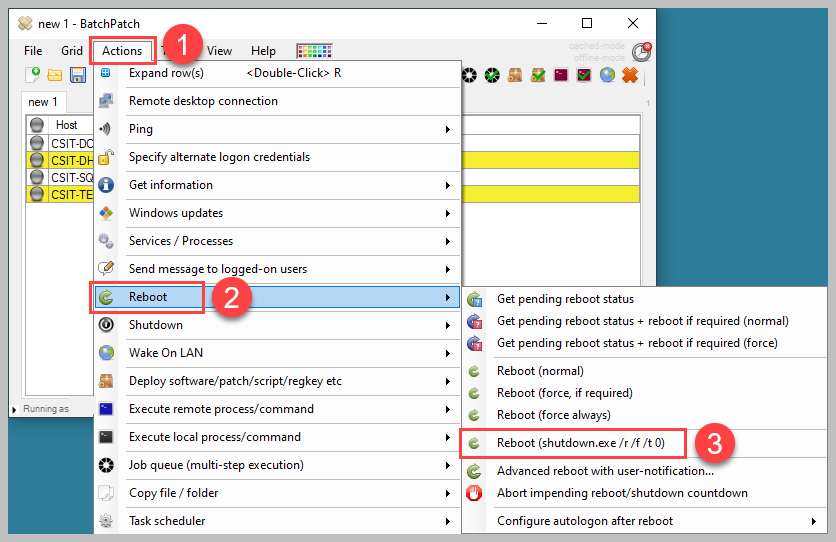Switch to the new 1 grid tab
836x542 pixels.
[x=43, y=102]
